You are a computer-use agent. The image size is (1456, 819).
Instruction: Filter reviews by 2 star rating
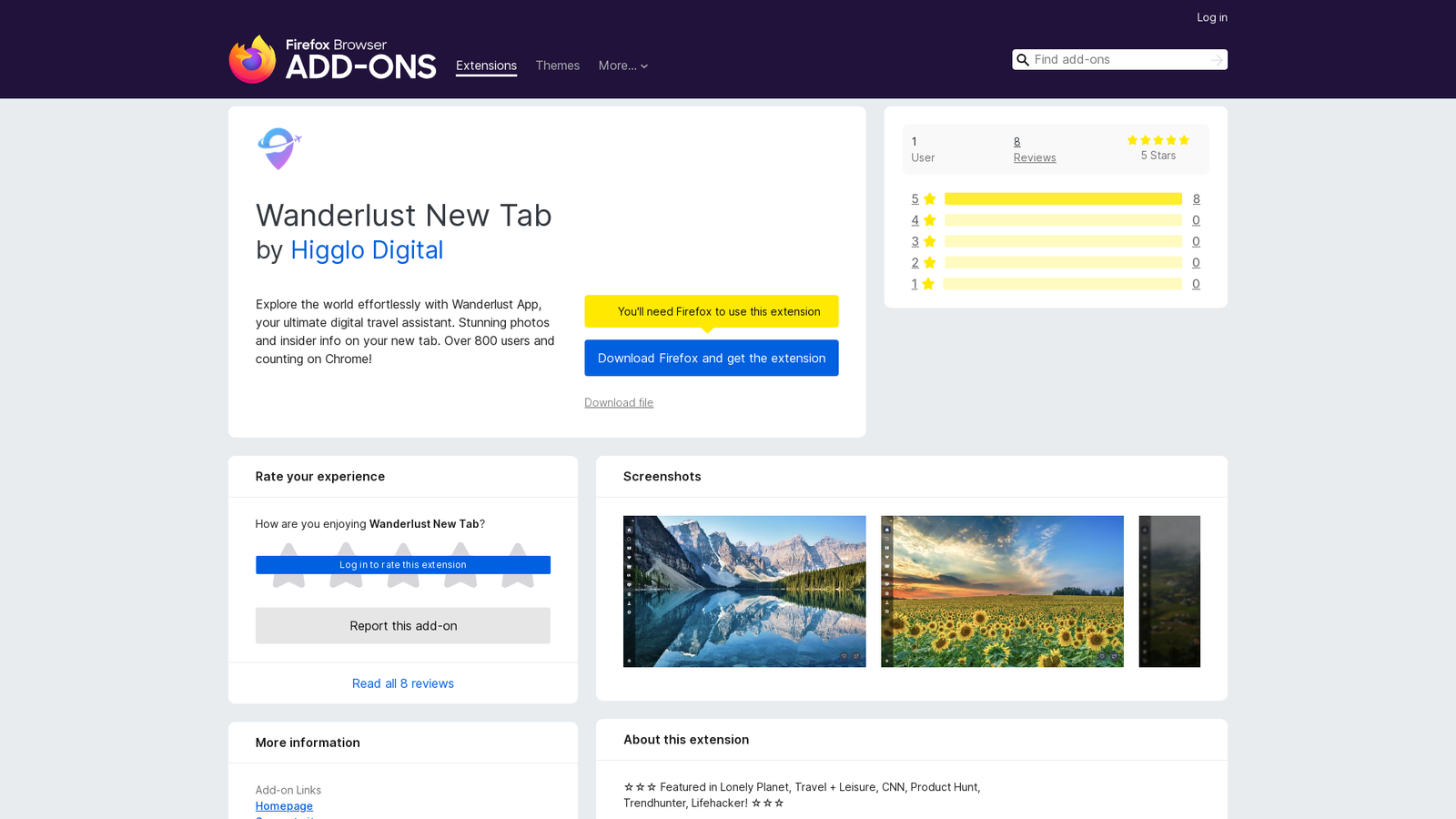[923, 262]
